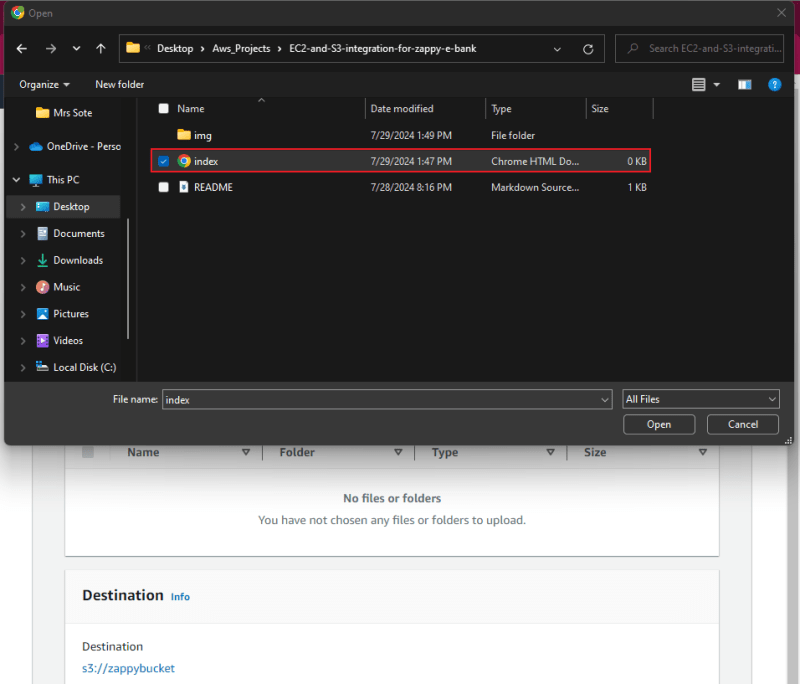This screenshot has height=684, width=800.
Task: Click Aws_Projects in the address breadcrumb
Action: (241, 48)
